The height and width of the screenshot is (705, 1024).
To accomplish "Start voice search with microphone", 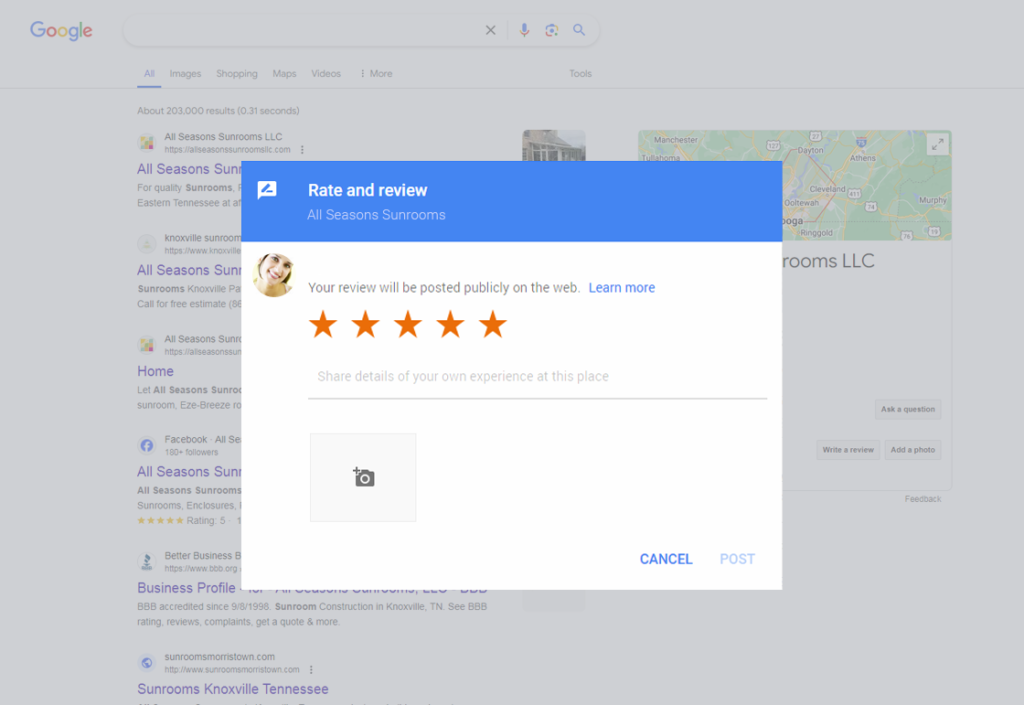I will click(524, 30).
